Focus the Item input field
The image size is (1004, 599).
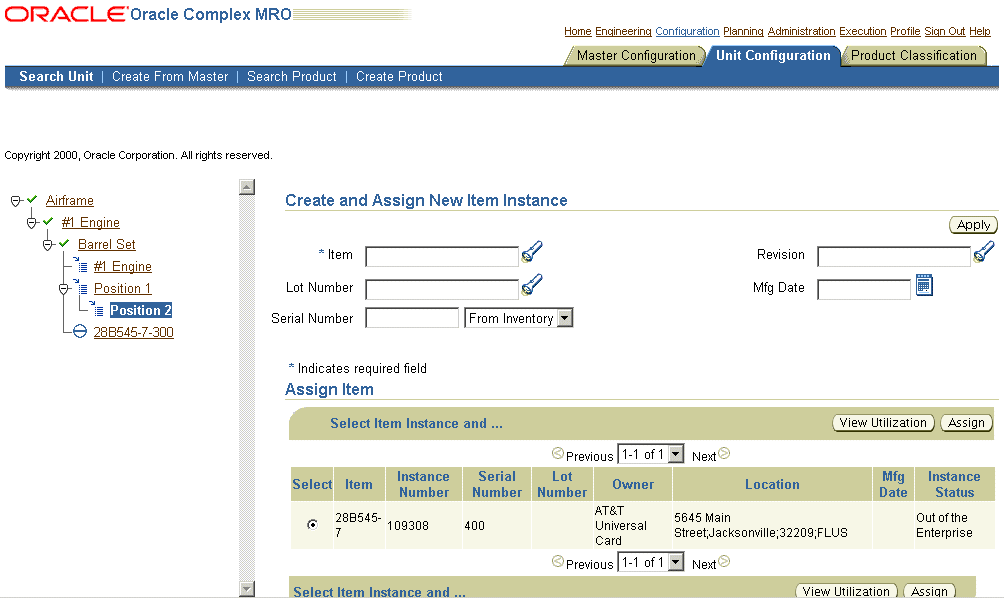442,256
